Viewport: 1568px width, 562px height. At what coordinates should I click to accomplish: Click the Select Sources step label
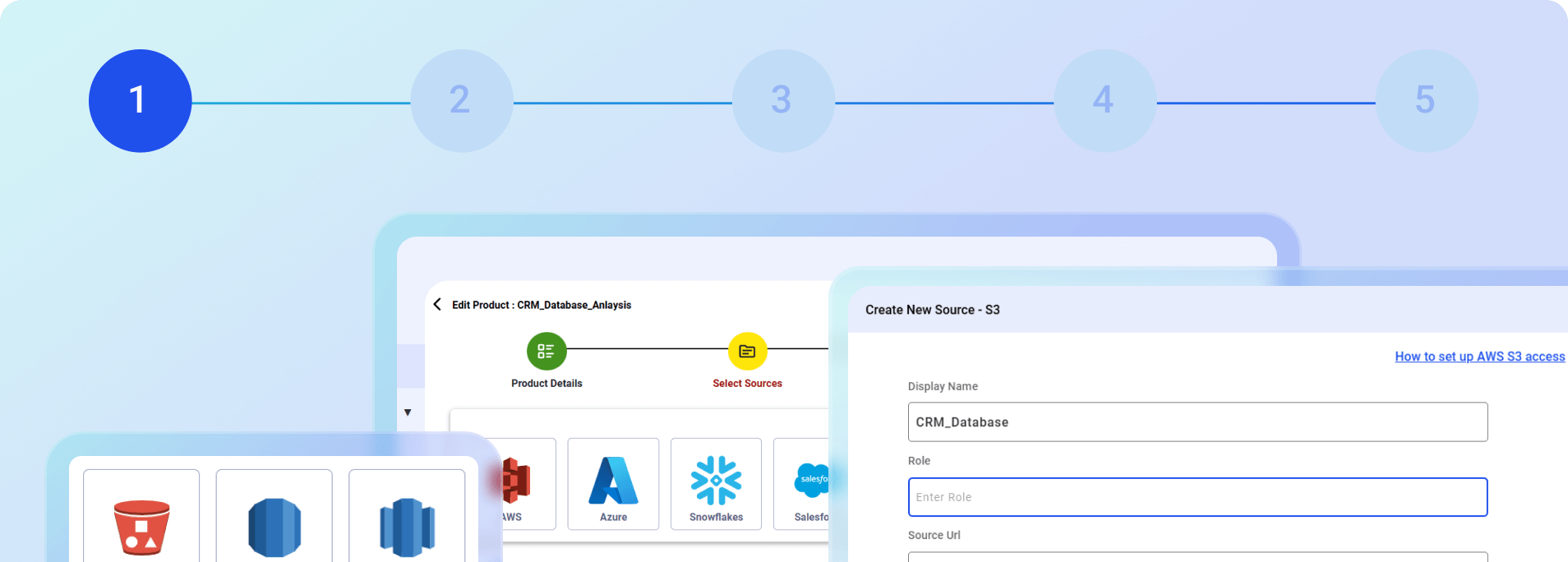[x=747, y=384]
